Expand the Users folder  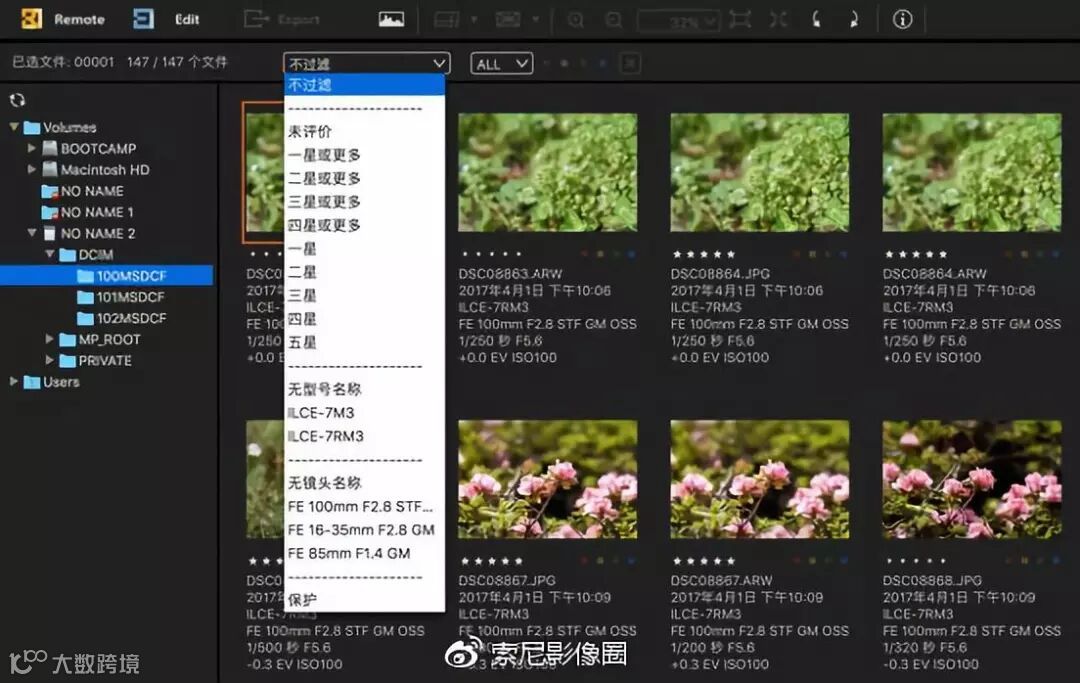pyautogui.click(x=14, y=381)
